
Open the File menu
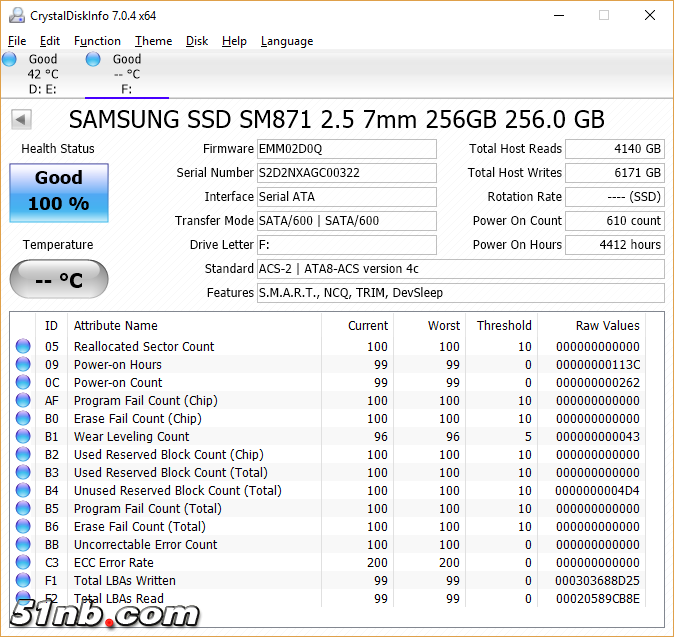click(x=17, y=41)
